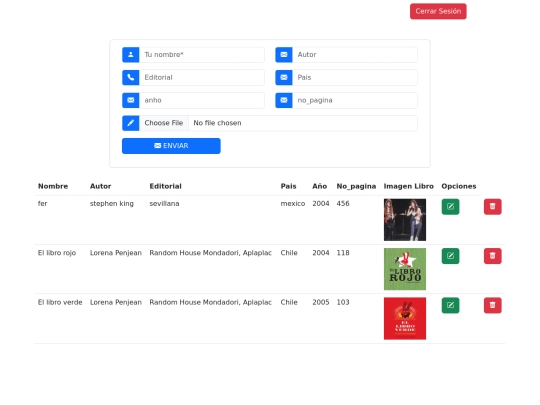Image resolution: width=540 pixels, height=405 pixels.
Task: Click the No_pagina column header
Action: tap(356, 186)
